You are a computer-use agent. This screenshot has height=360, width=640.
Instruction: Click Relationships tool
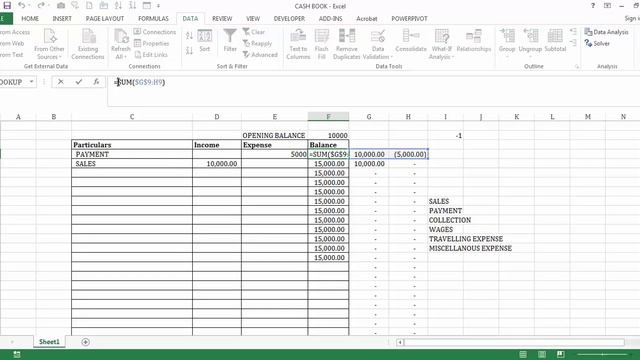tap(473, 41)
